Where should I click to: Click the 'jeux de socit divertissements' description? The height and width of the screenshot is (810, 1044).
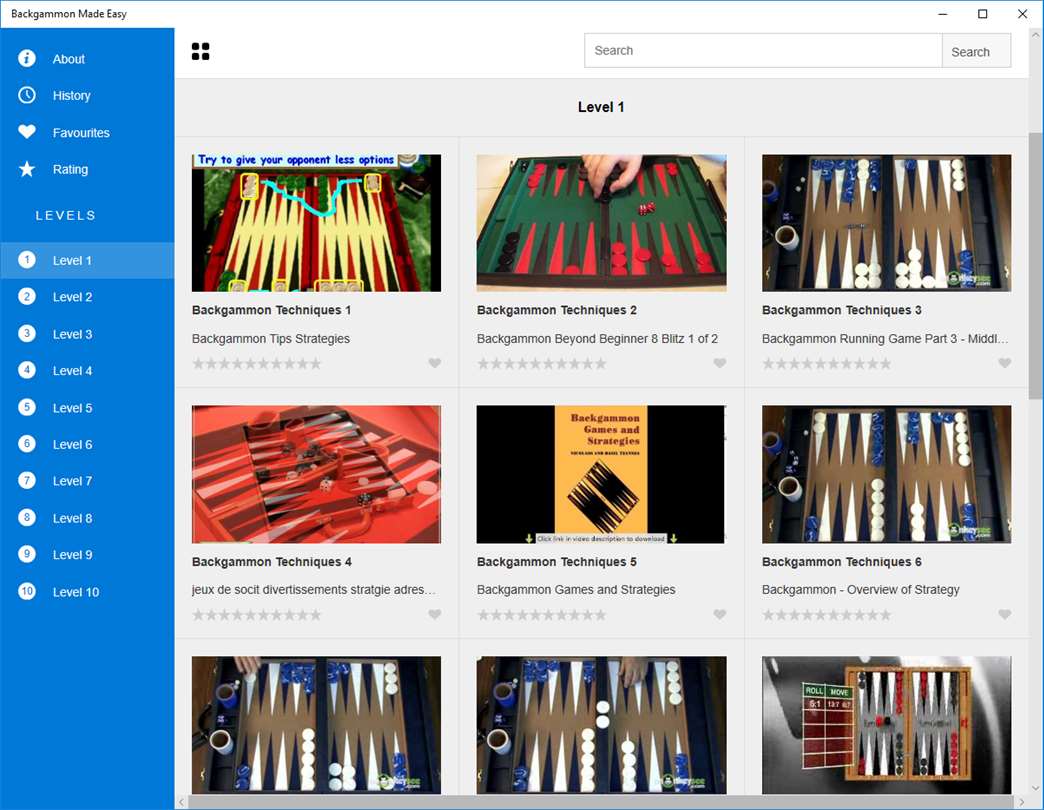(x=314, y=590)
